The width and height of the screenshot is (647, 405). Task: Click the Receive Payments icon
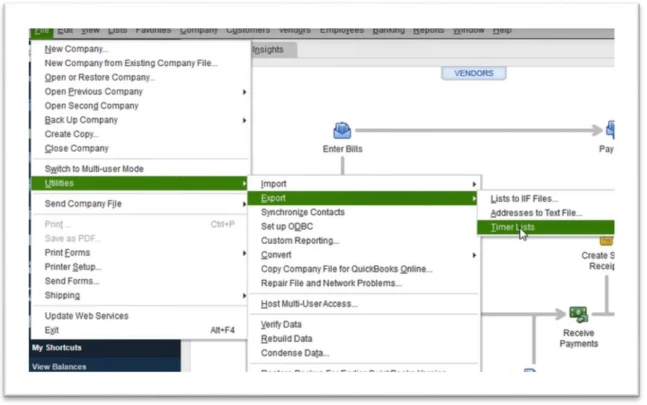pos(578,317)
